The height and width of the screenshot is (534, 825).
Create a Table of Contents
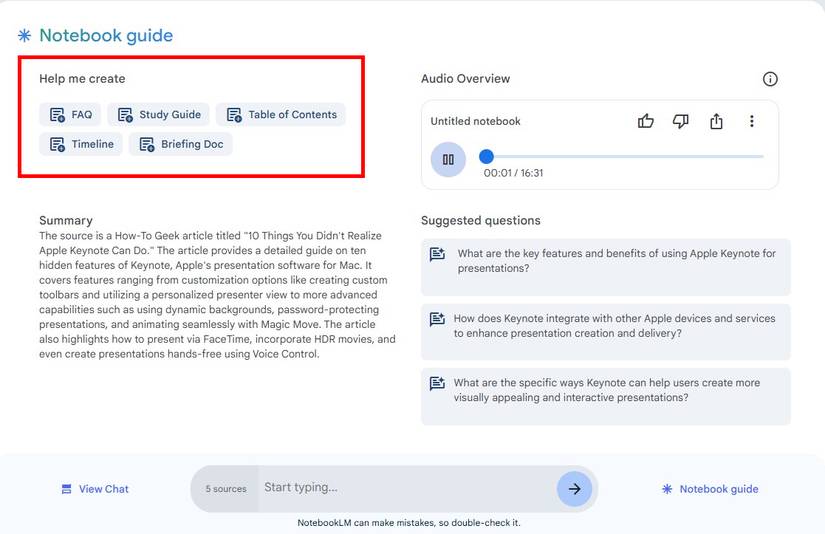281,115
